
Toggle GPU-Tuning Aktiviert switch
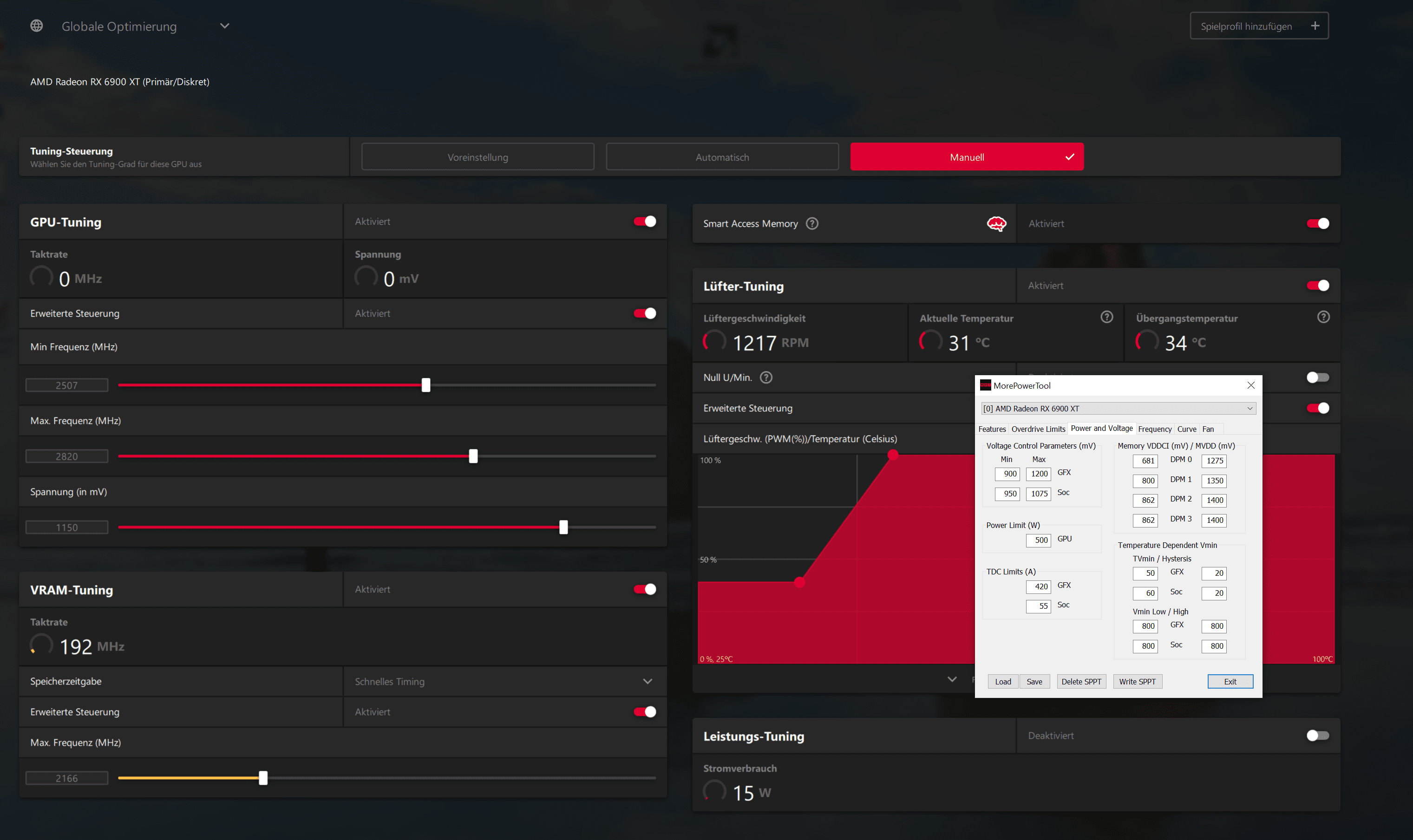tap(645, 221)
